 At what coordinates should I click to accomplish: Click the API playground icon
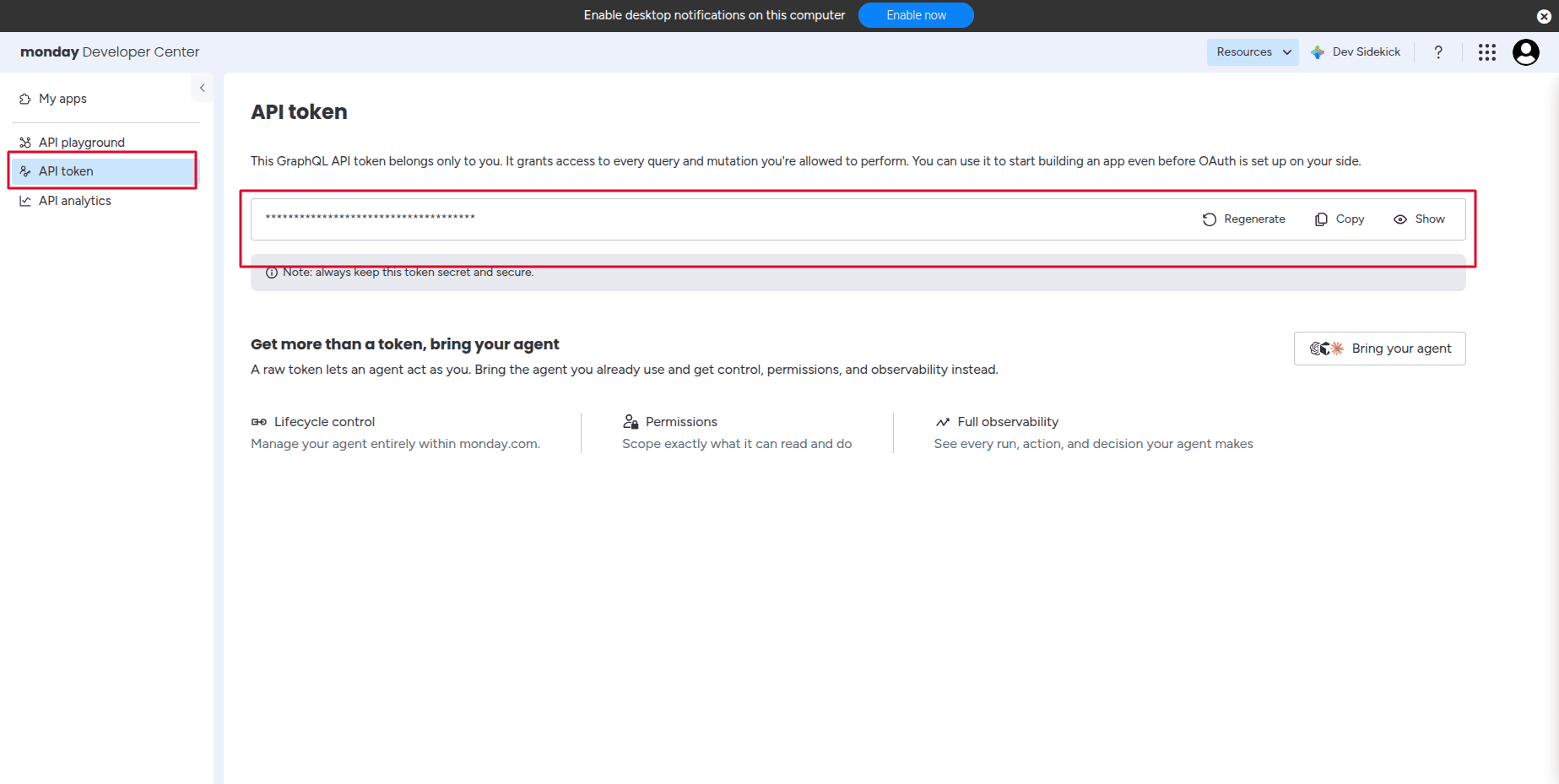[25, 143]
